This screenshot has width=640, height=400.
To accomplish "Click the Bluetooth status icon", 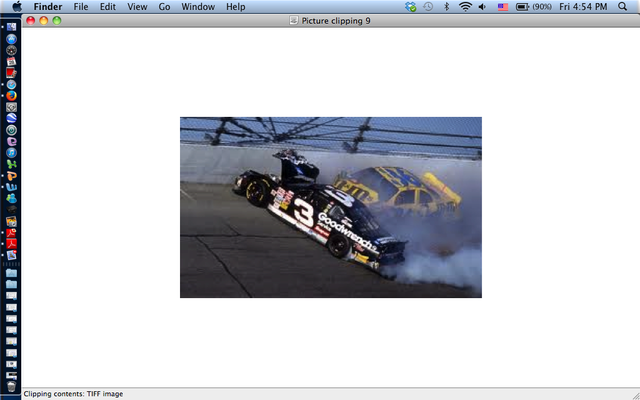I will coord(446,7).
